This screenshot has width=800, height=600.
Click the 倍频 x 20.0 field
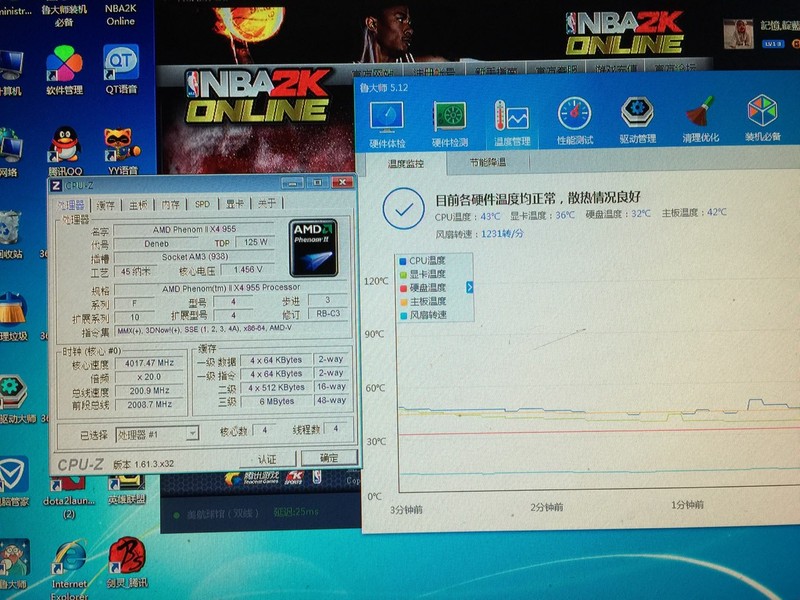coord(149,377)
